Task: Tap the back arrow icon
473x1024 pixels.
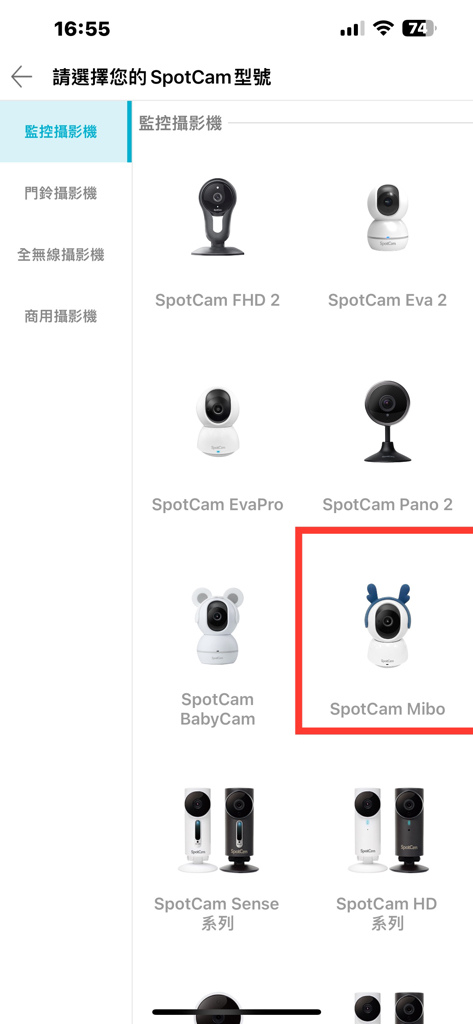Action: 22,77
